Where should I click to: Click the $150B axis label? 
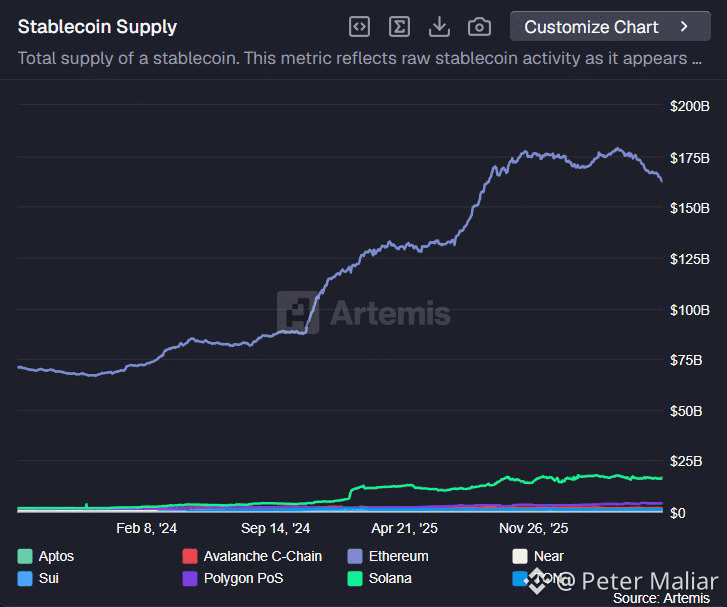(689, 208)
